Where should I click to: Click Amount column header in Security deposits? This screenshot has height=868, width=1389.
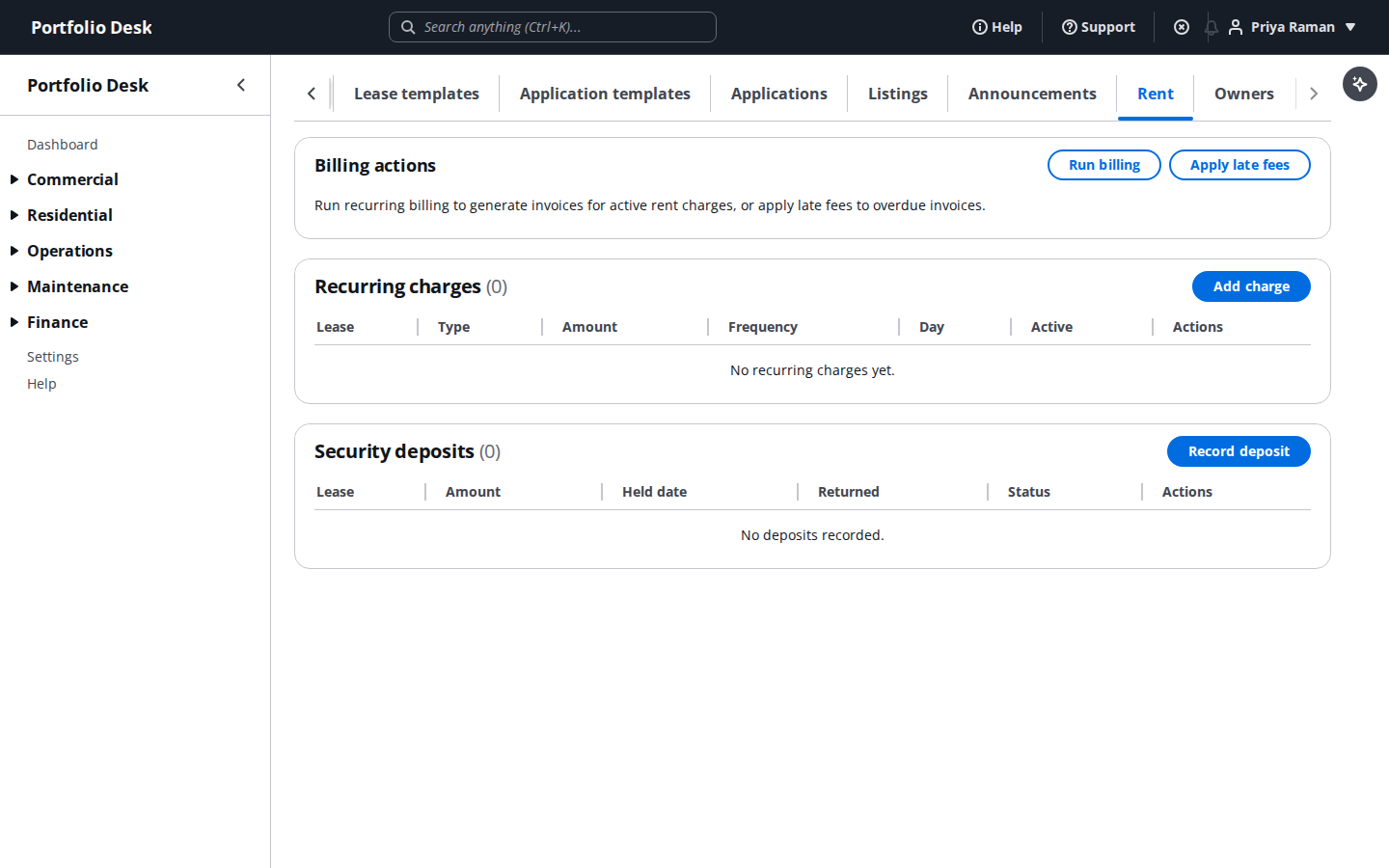click(473, 492)
